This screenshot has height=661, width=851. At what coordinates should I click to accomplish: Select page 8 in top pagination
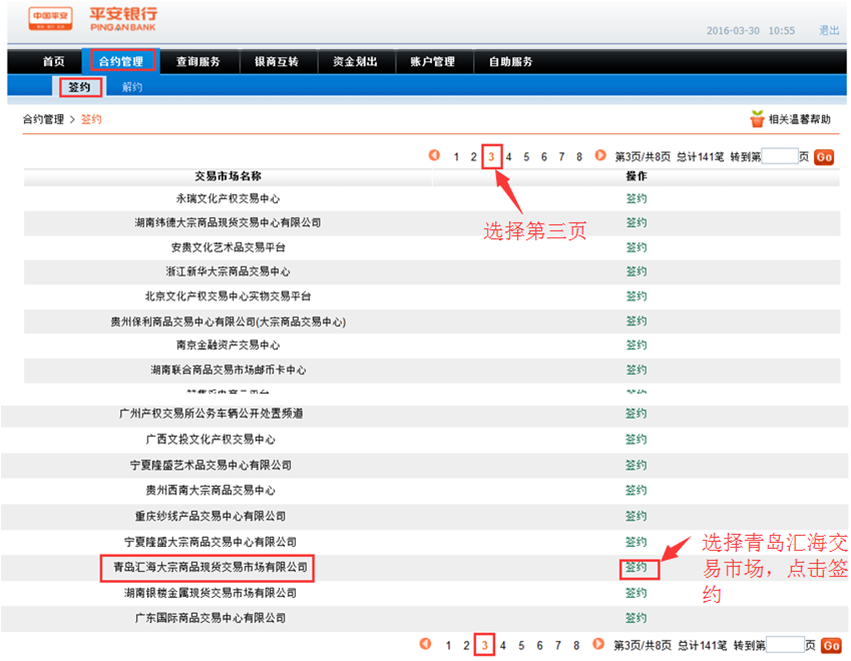pyautogui.click(x=579, y=157)
